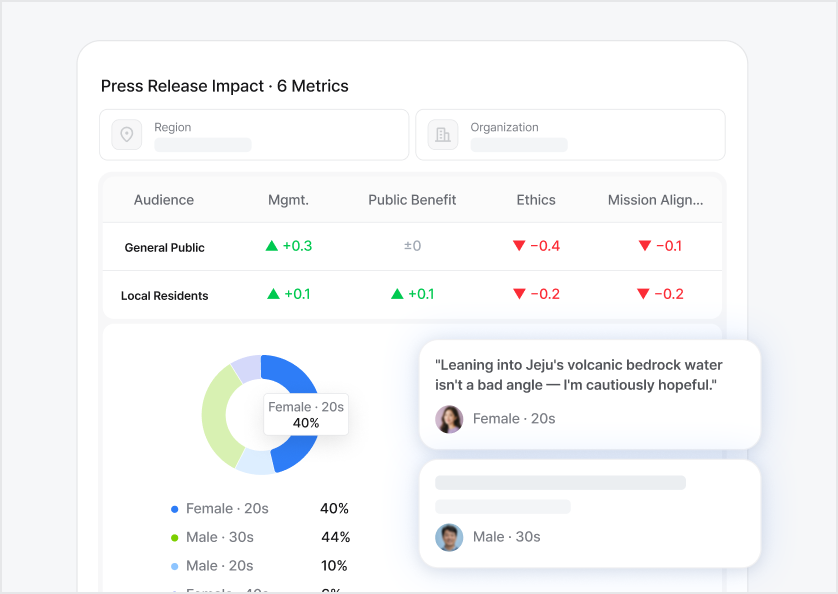Open the Region selector field

point(254,135)
